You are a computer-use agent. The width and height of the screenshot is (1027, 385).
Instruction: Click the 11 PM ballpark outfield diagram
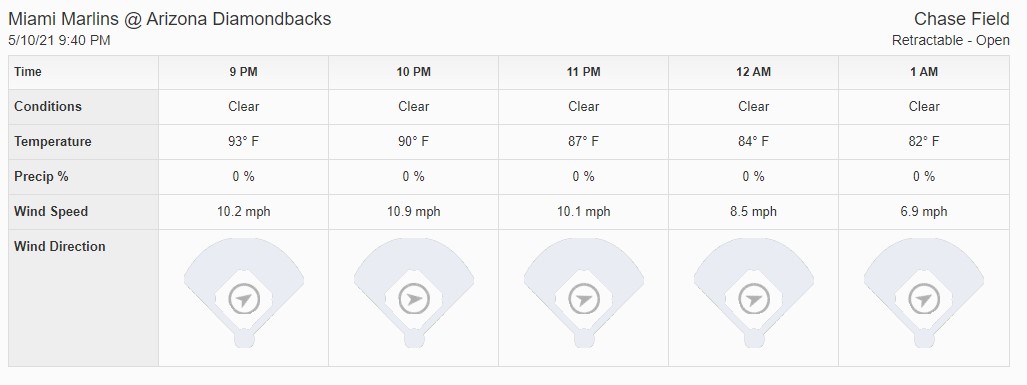tap(584, 292)
